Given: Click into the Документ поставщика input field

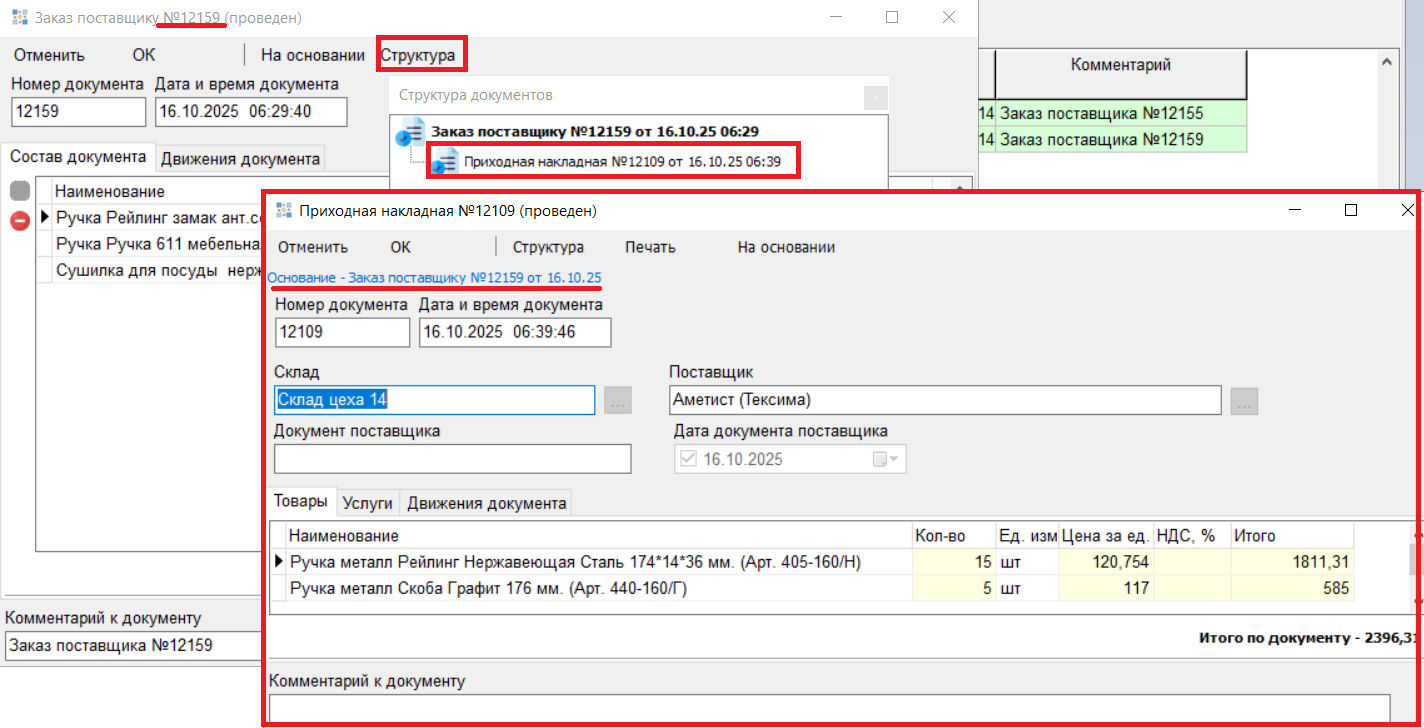Looking at the screenshot, I should (x=452, y=459).
